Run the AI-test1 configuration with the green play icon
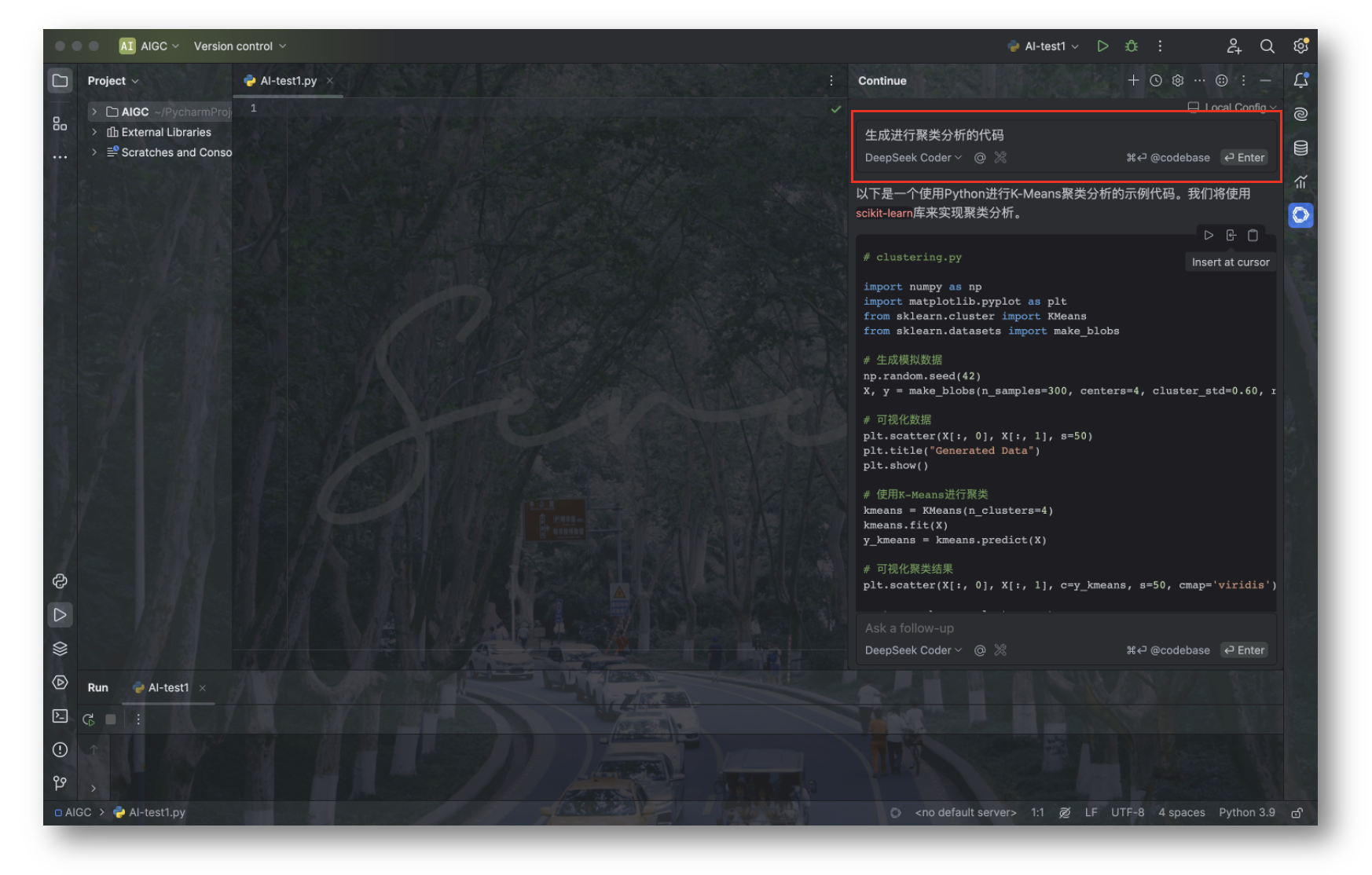 [x=1102, y=46]
